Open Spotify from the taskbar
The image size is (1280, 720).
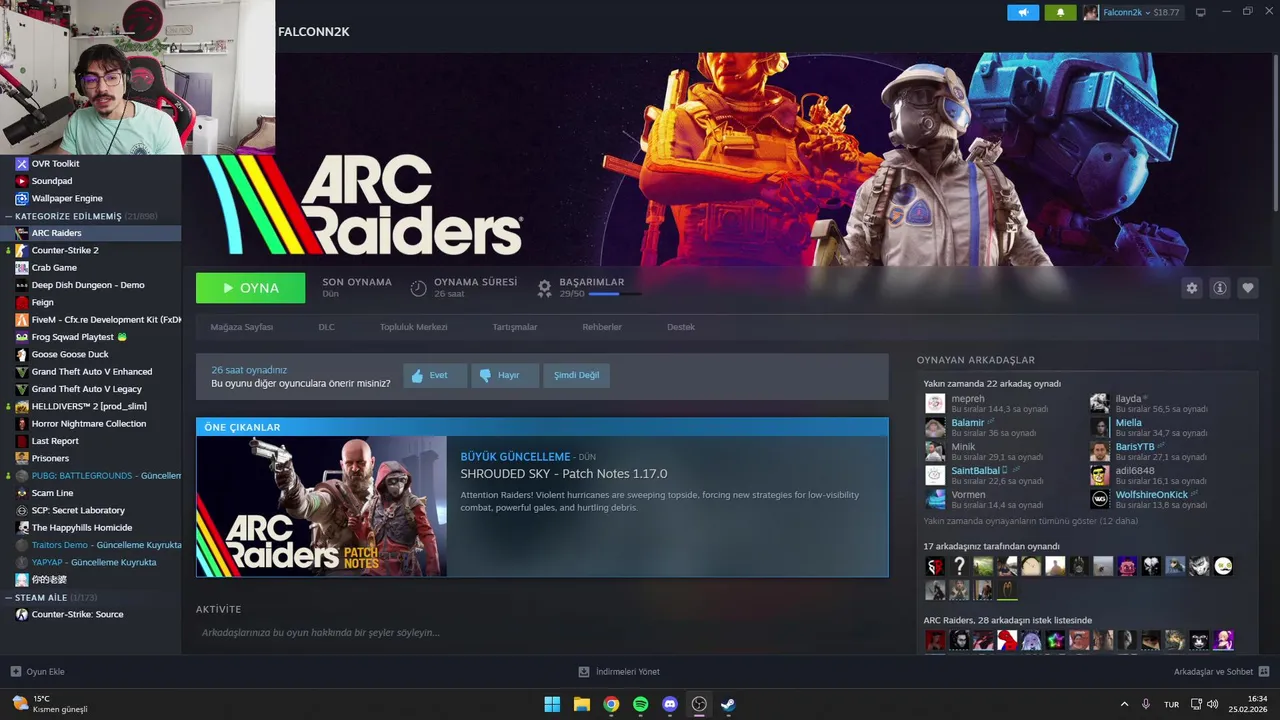pyautogui.click(x=640, y=704)
